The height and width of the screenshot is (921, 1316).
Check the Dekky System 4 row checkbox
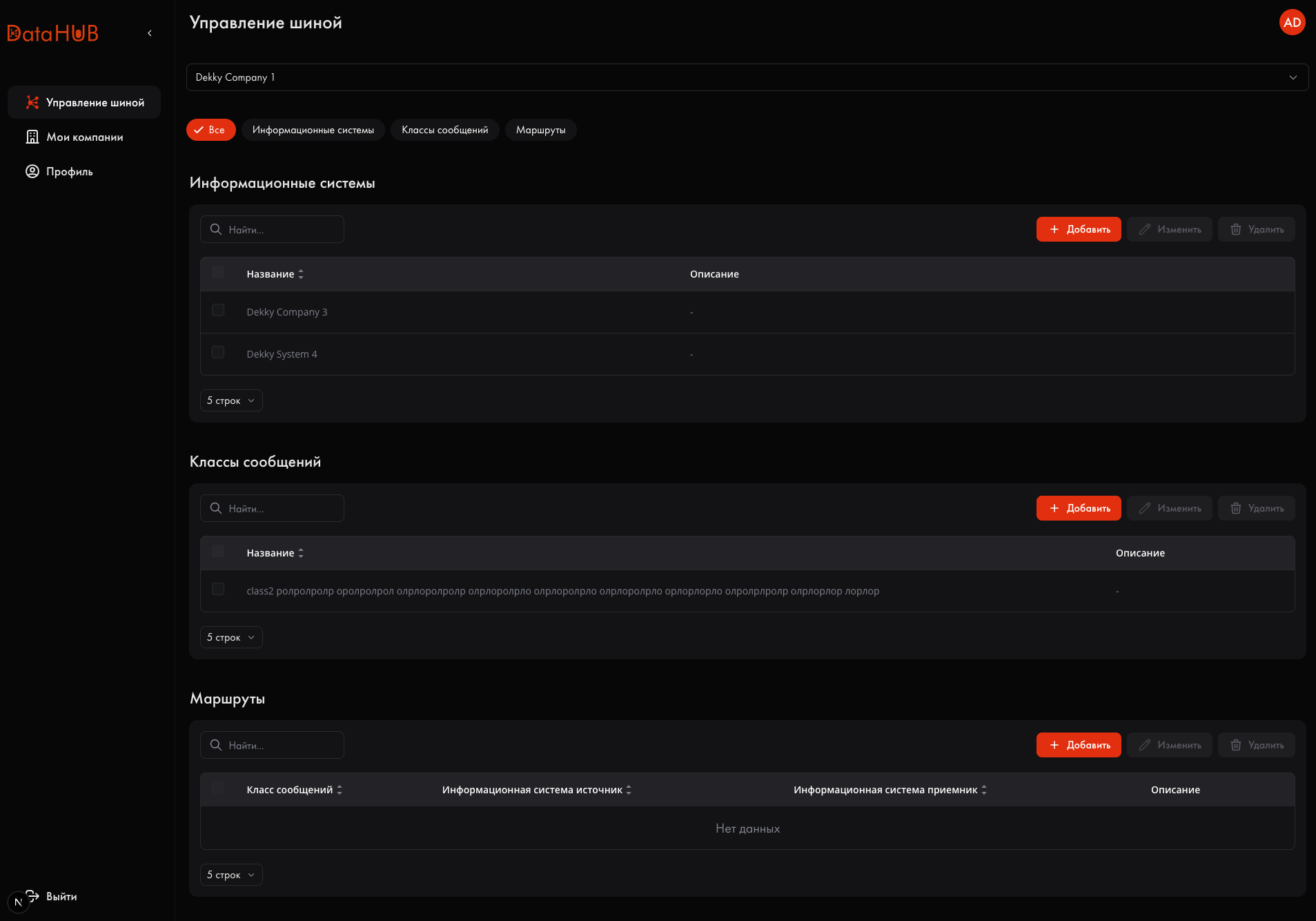(x=218, y=352)
